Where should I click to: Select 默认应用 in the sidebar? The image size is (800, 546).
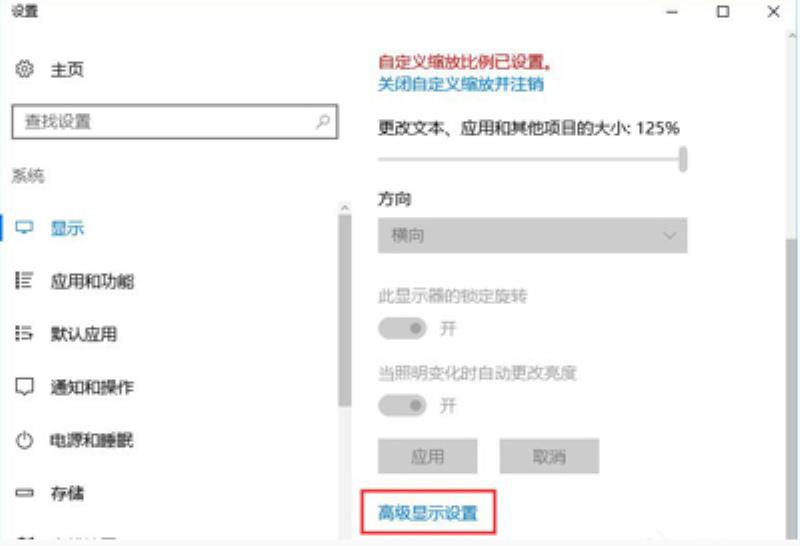click(84, 334)
